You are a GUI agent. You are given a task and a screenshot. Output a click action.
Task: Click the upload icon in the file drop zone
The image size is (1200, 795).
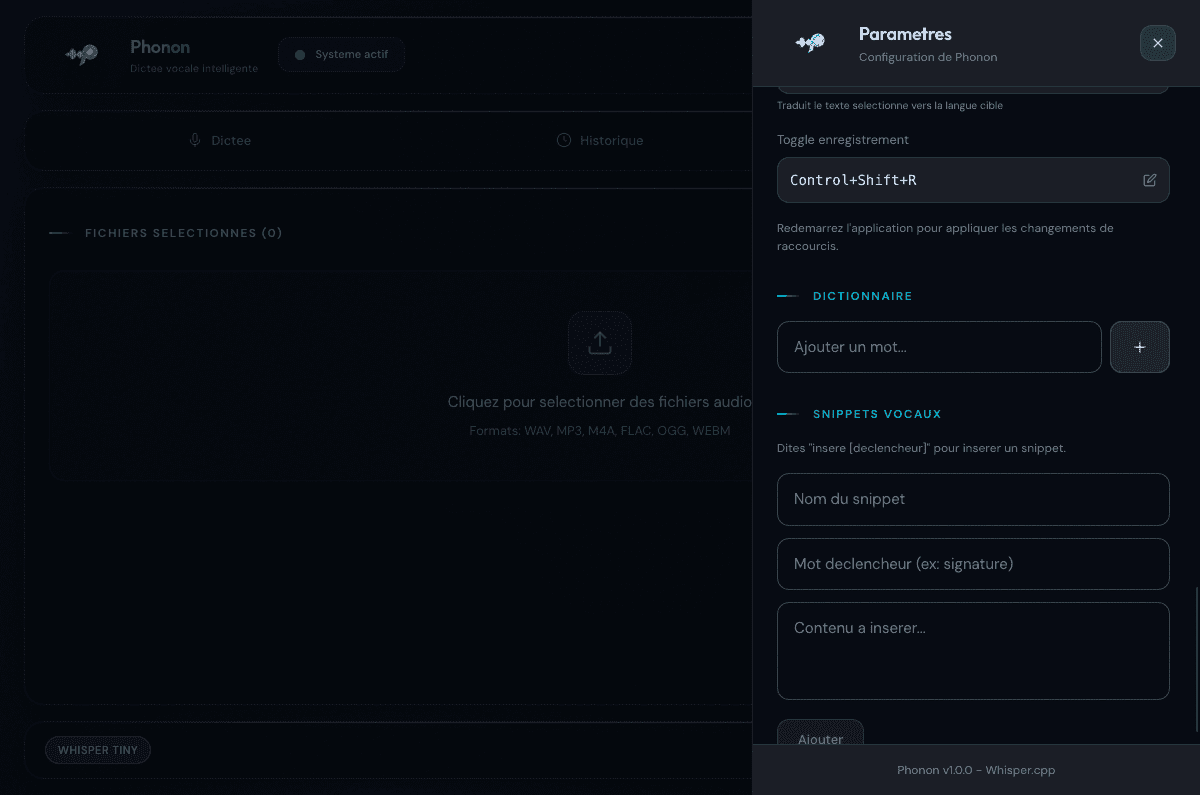click(x=600, y=343)
